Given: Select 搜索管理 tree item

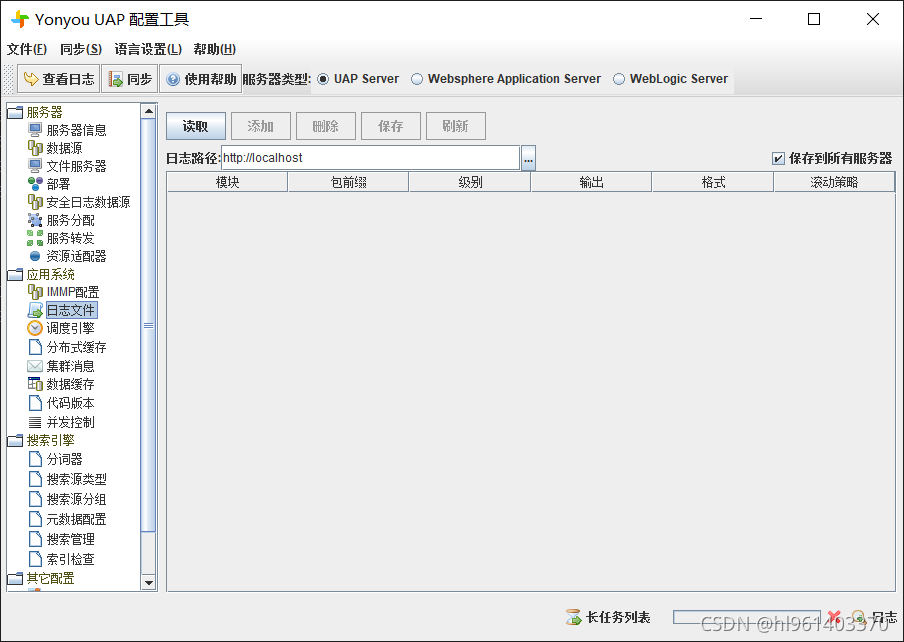Looking at the screenshot, I should coord(70,539).
